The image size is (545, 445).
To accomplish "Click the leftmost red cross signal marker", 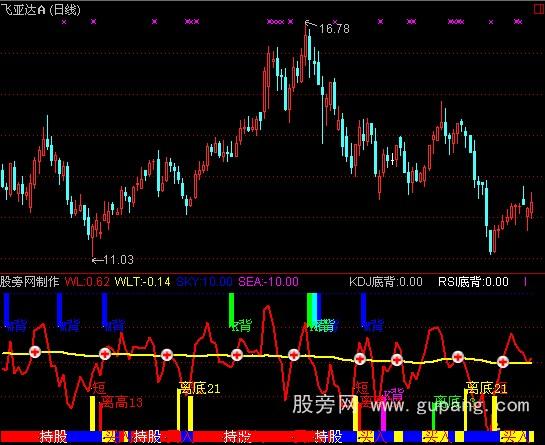I will (x=35, y=352).
